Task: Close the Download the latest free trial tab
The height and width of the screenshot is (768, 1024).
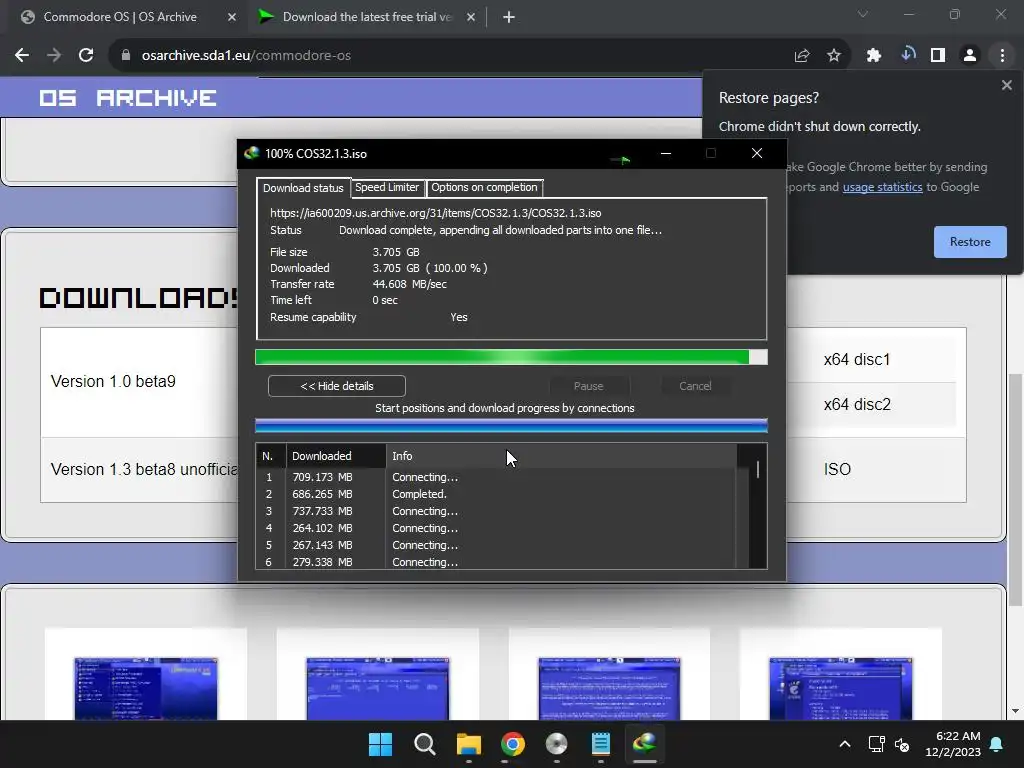Action: pos(471,17)
